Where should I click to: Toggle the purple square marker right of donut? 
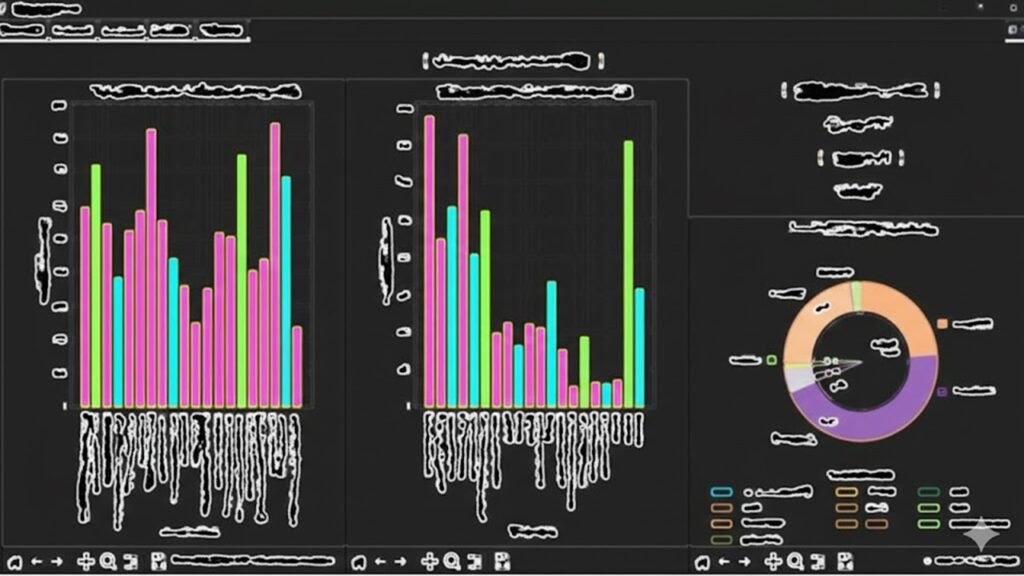[x=942, y=392]
